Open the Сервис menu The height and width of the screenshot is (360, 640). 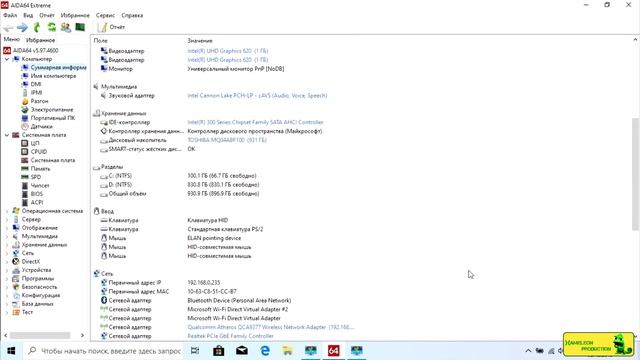tap(105, 15)
